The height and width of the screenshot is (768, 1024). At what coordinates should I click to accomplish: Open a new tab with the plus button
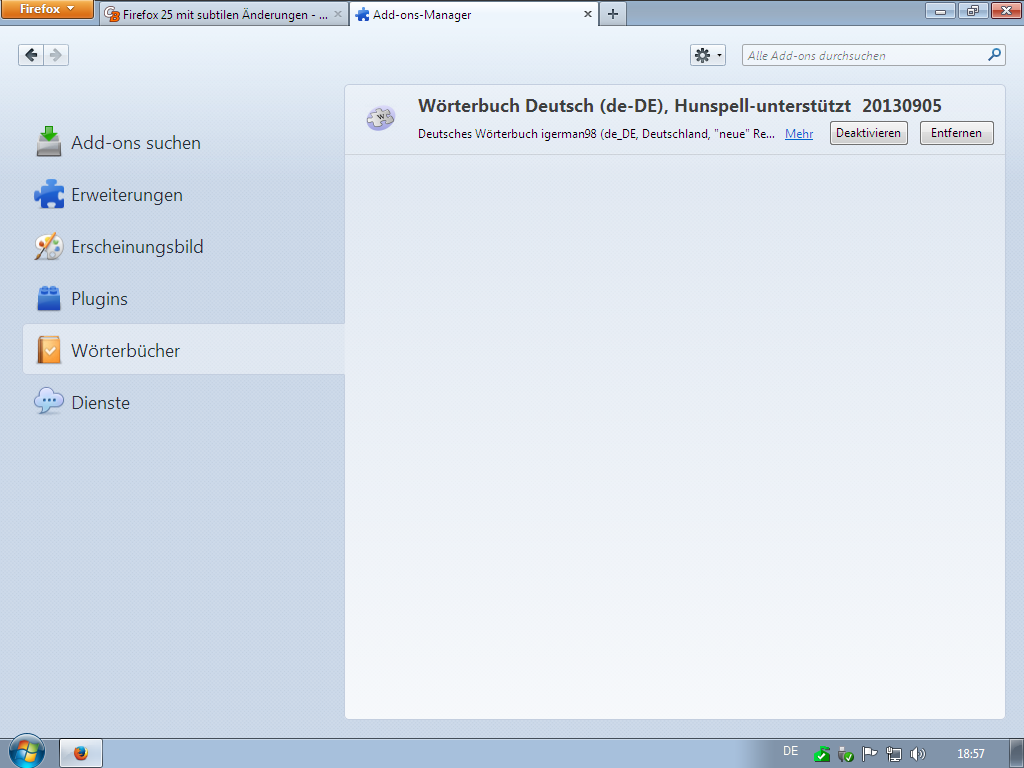coord(613,14)
